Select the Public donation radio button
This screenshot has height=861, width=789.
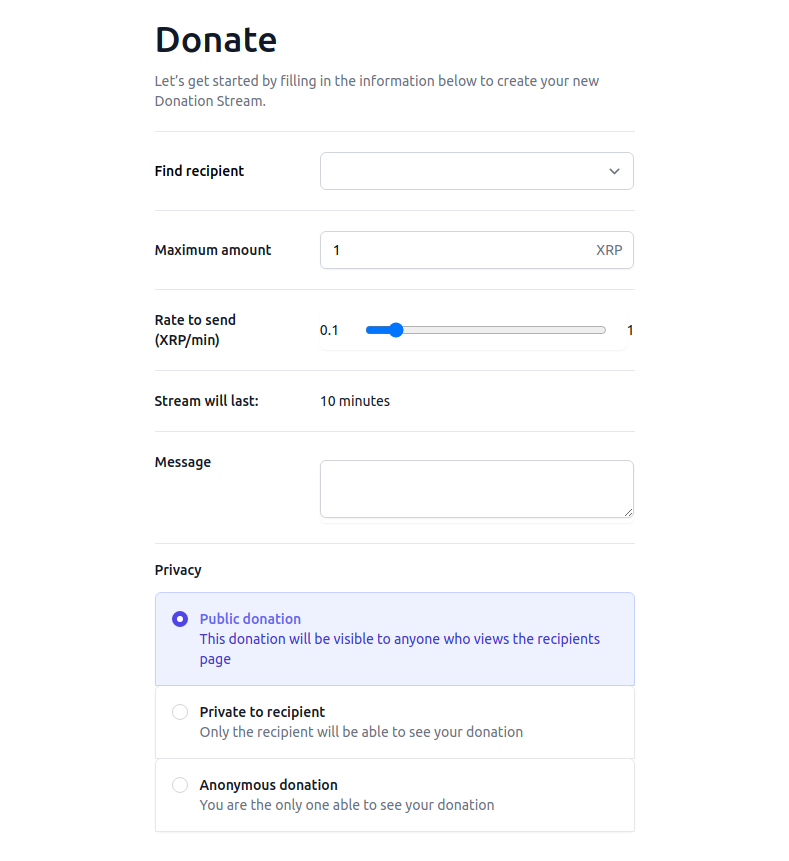point(180,619)
